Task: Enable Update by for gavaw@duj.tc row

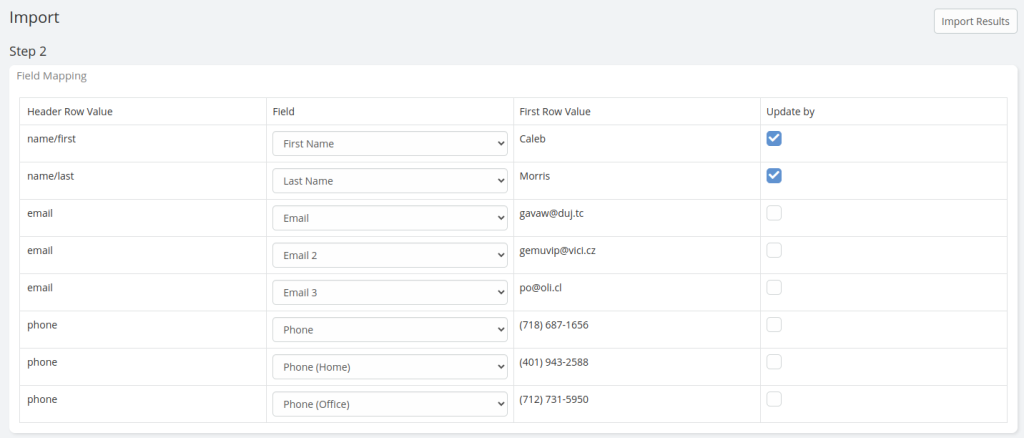Action: pos(774,213)
